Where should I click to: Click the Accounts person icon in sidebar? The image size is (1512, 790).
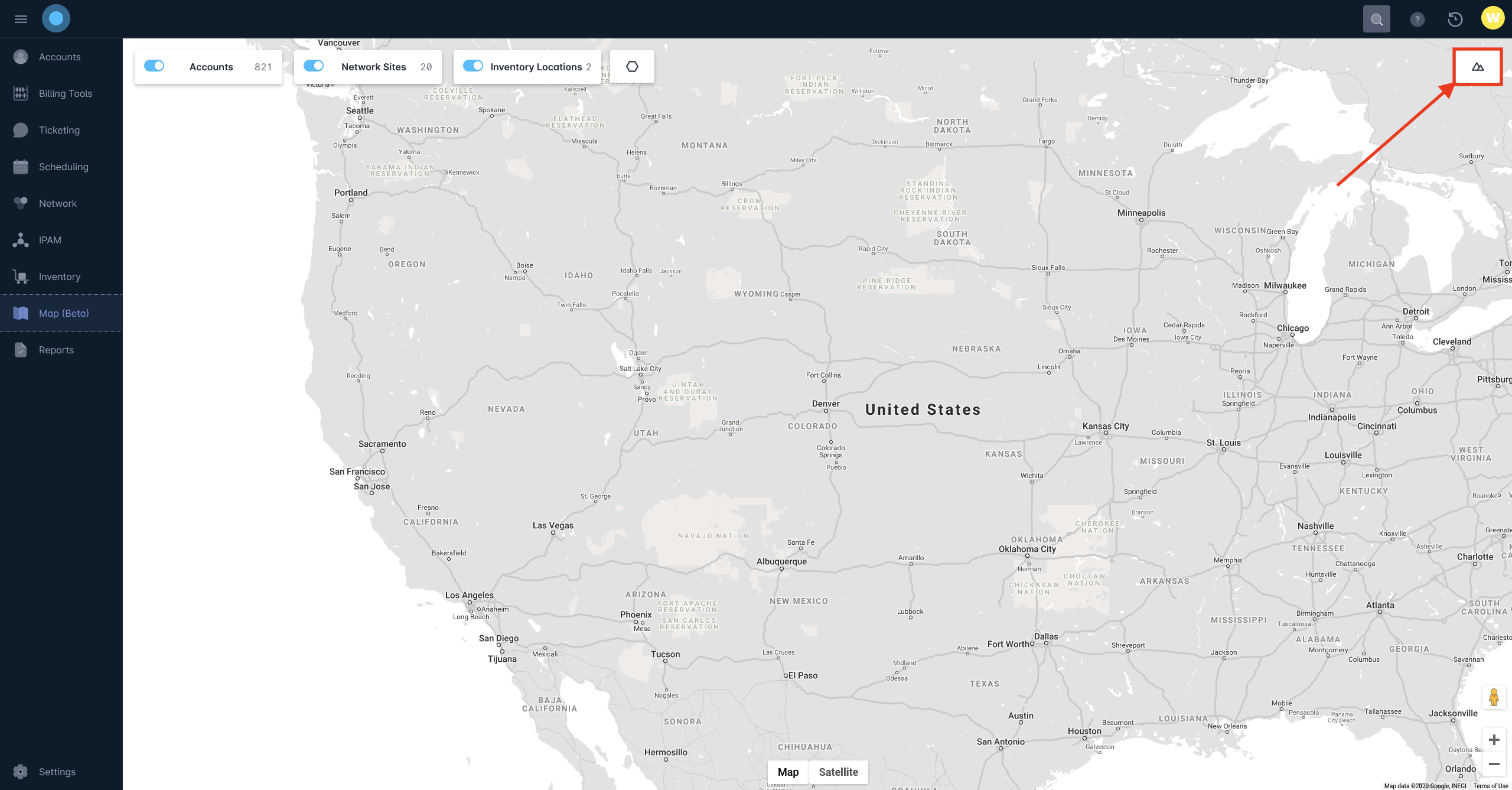21,57
